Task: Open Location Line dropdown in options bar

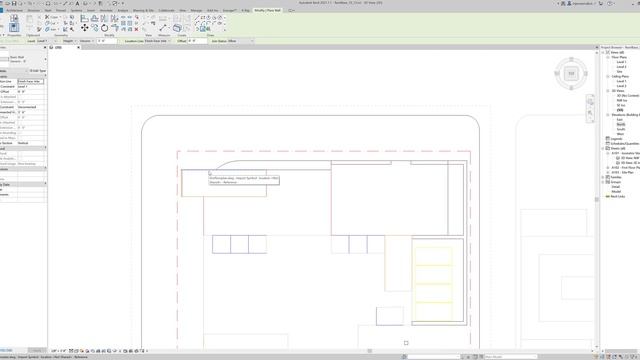Action: pos(157,41)
